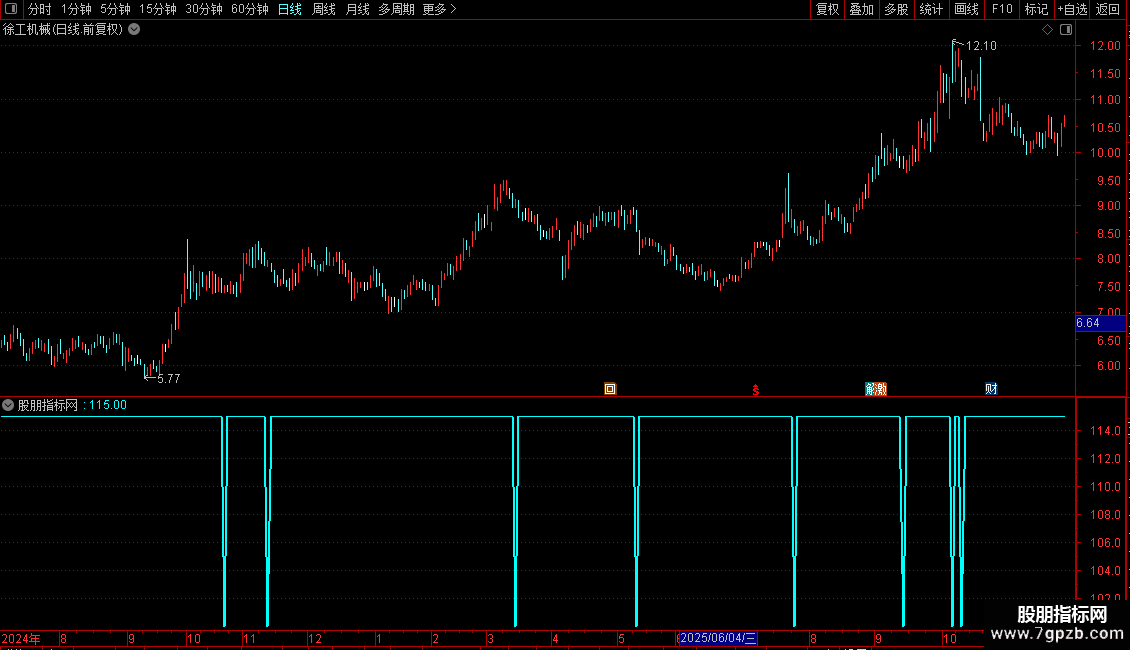Click the 返回 button
This screenshot has width=1130, height=650.
click(1108, 9)
